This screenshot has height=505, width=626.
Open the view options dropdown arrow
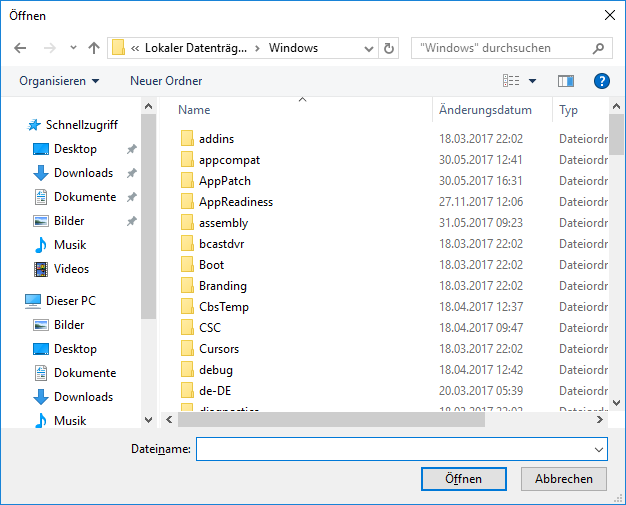click(532, 81)
